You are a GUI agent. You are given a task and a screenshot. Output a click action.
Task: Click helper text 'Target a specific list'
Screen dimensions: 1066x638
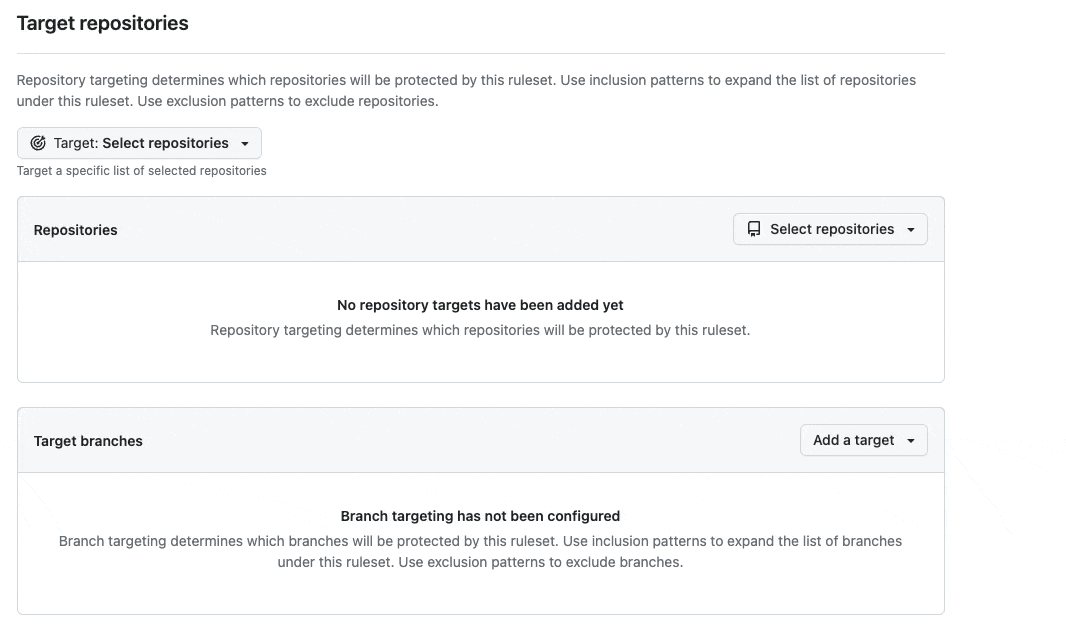pos(142,171)
